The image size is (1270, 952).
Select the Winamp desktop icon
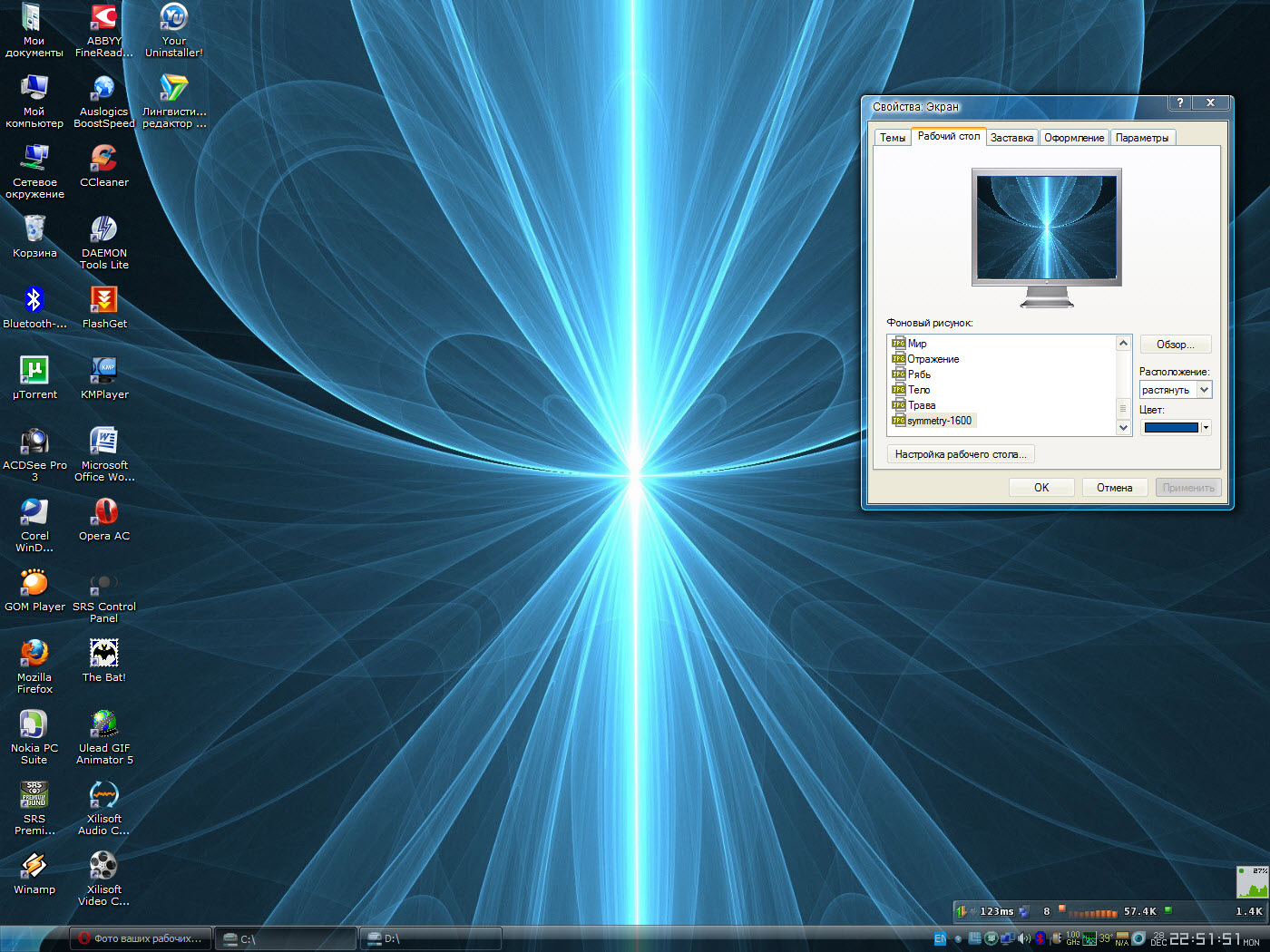(34, 874)
